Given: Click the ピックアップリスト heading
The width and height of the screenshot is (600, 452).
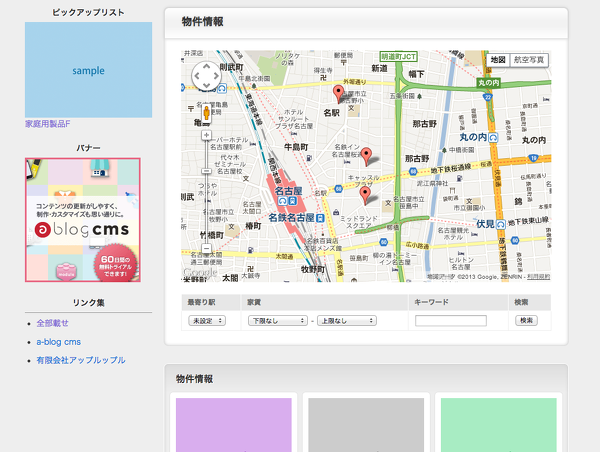Looking at the screenshot, I should [x=88, y=12].
